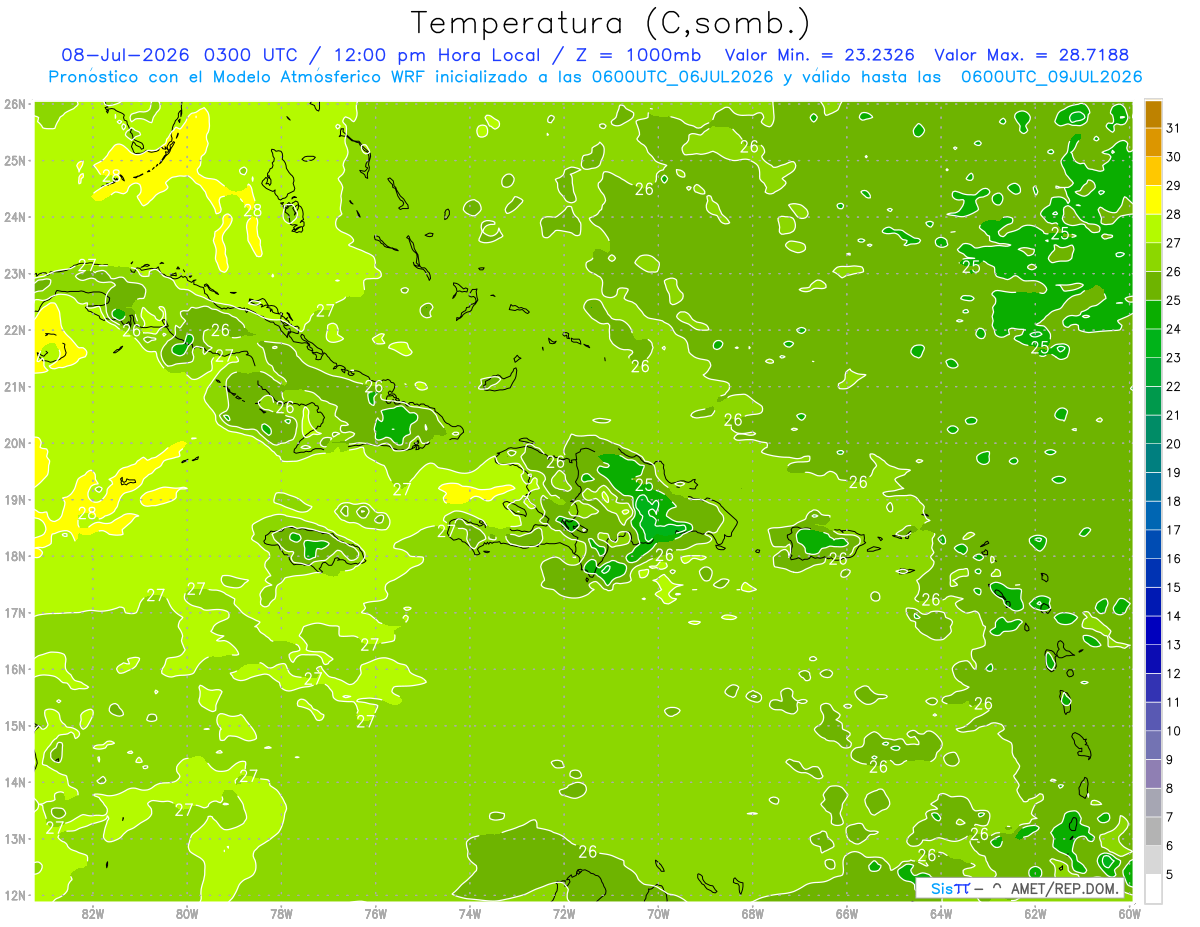The width and height of the screenshot is (1200, 927).
Task: Click the valid-until time '0600UTC_09JUL2026'
Action: tap(1051, 76)
